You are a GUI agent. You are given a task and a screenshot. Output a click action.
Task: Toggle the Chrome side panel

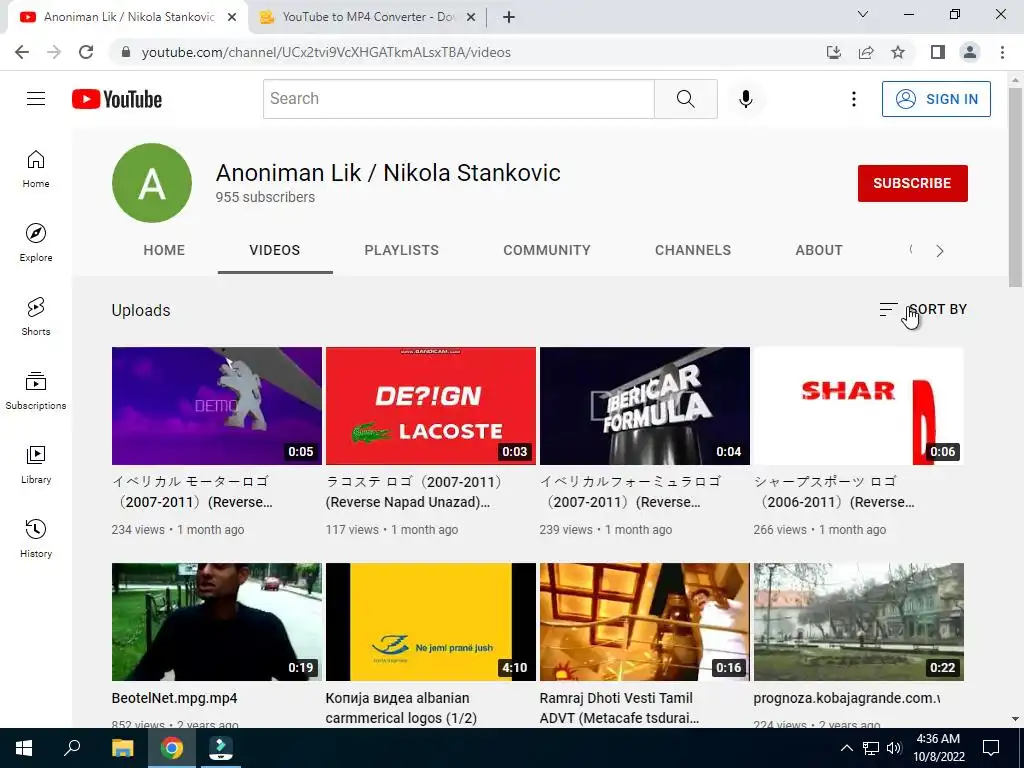[x=938, y=52]
